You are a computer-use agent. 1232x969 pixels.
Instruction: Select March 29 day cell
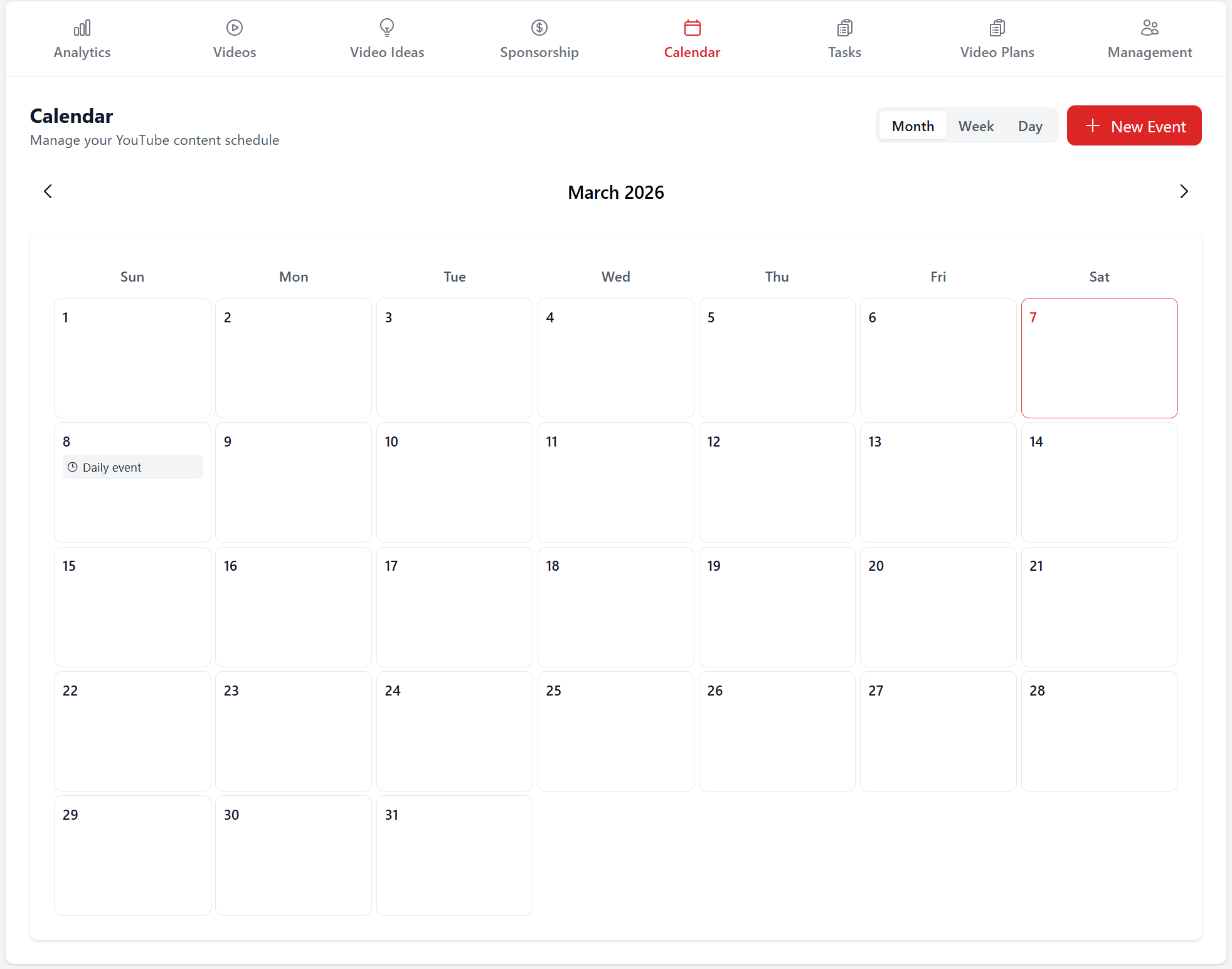point(132,855)
